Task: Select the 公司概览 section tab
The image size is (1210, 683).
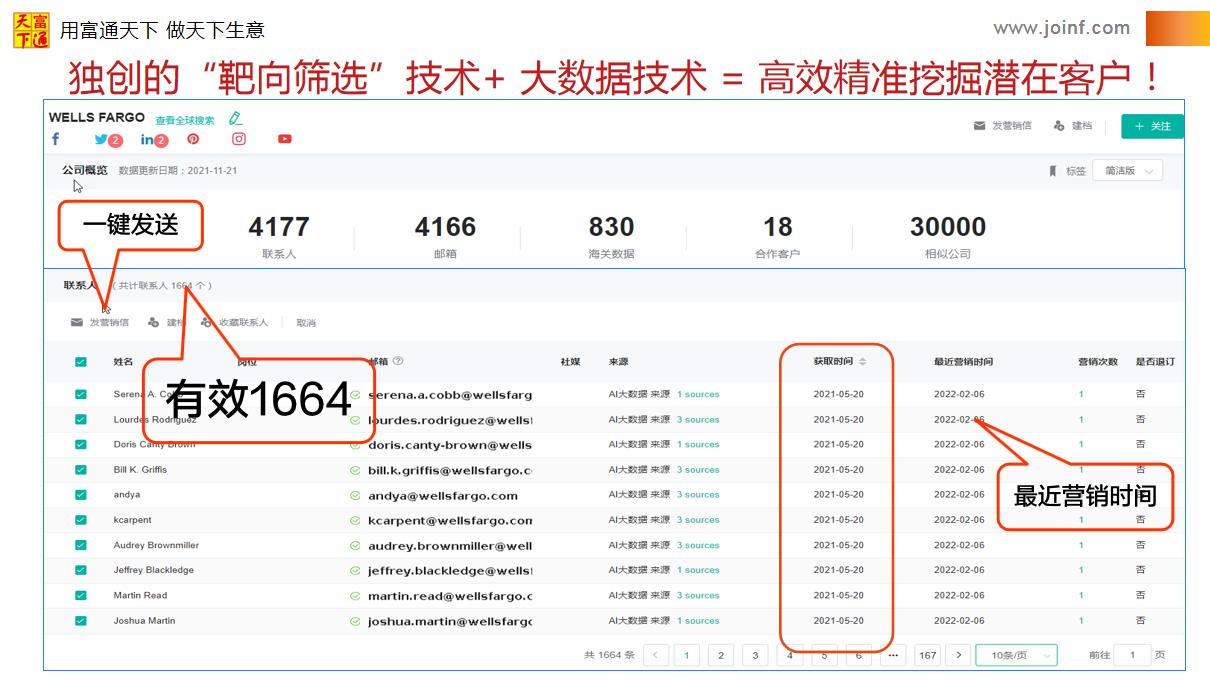Action: click(x=85, y=170)
